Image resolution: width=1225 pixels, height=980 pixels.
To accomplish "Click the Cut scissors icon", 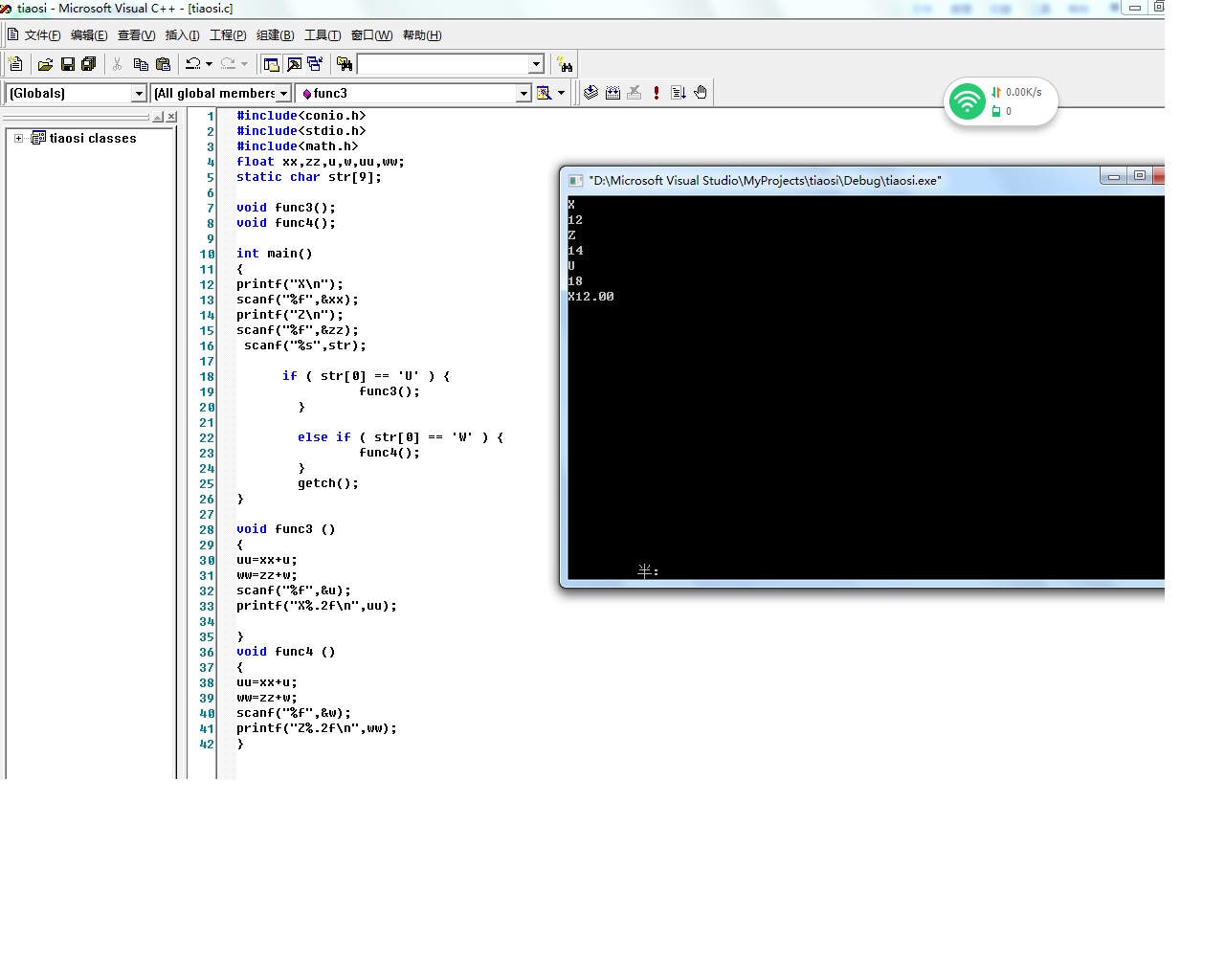I will point(117,64).
